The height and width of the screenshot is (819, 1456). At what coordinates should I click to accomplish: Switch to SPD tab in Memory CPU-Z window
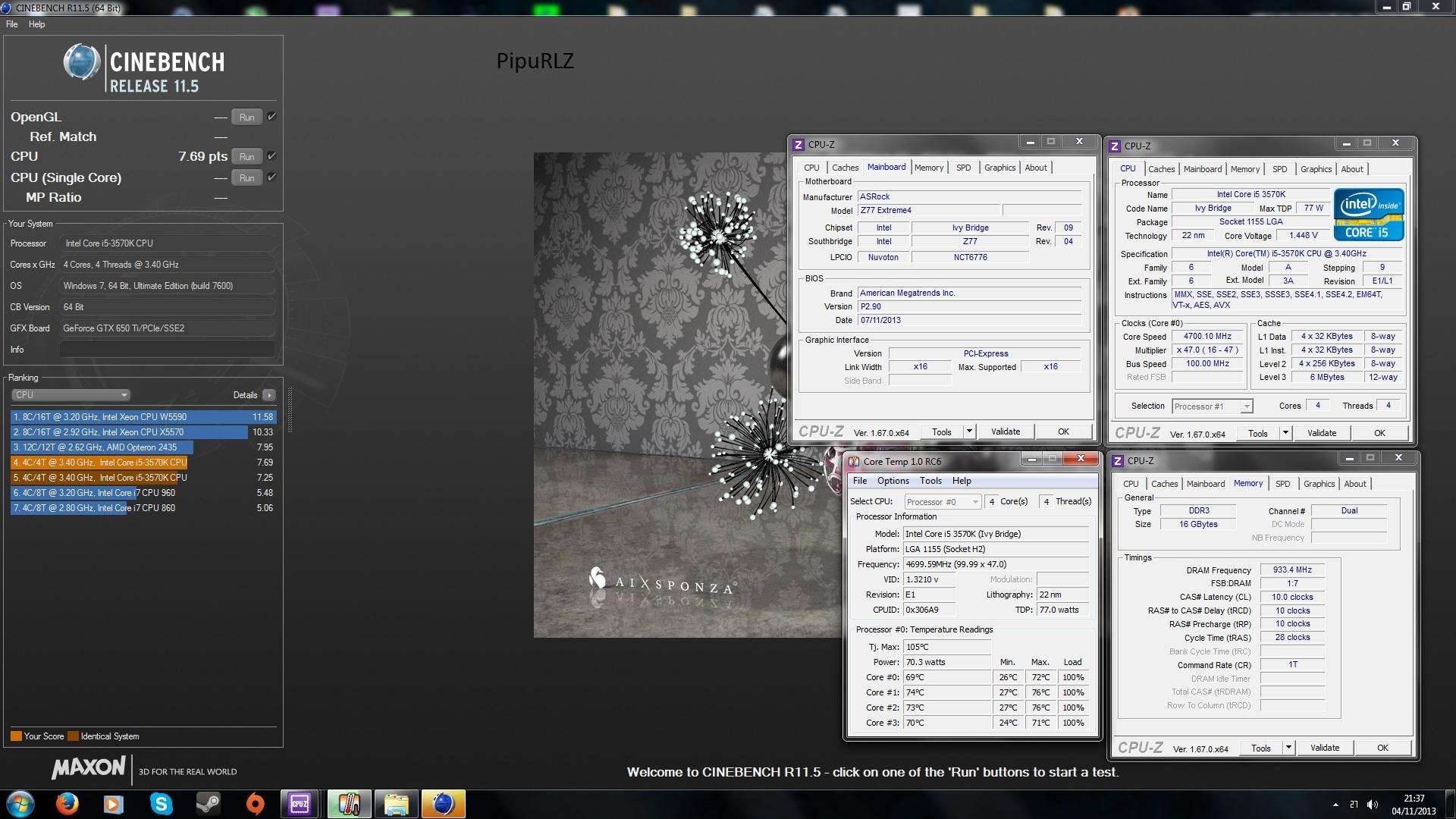[x=1282, y=484]
